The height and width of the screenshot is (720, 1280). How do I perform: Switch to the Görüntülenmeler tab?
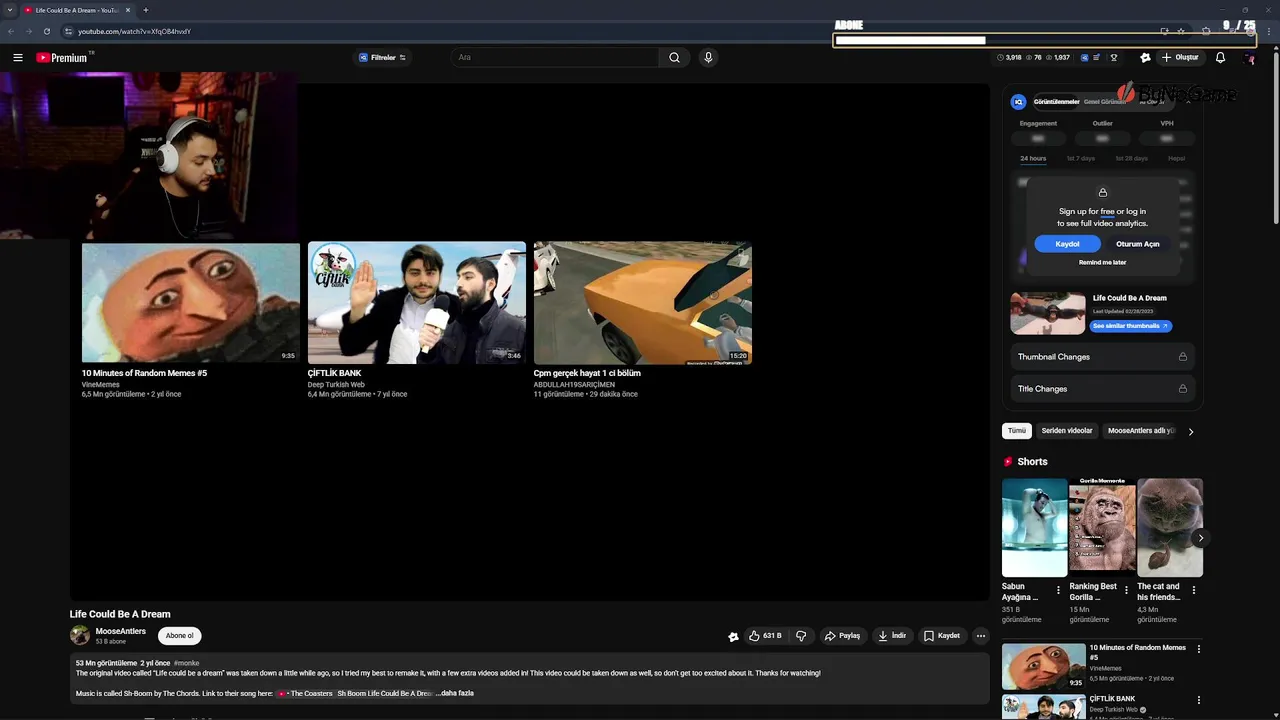[x=1056, y=102]
